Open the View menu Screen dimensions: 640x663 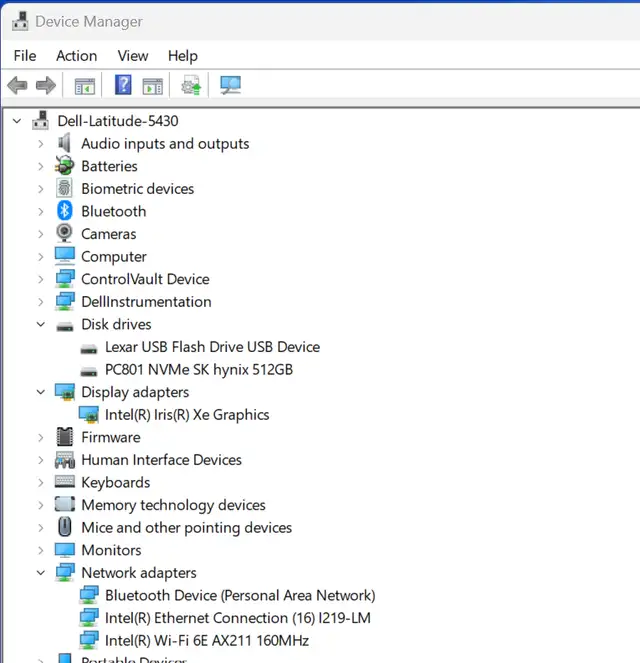coord(133,56)
